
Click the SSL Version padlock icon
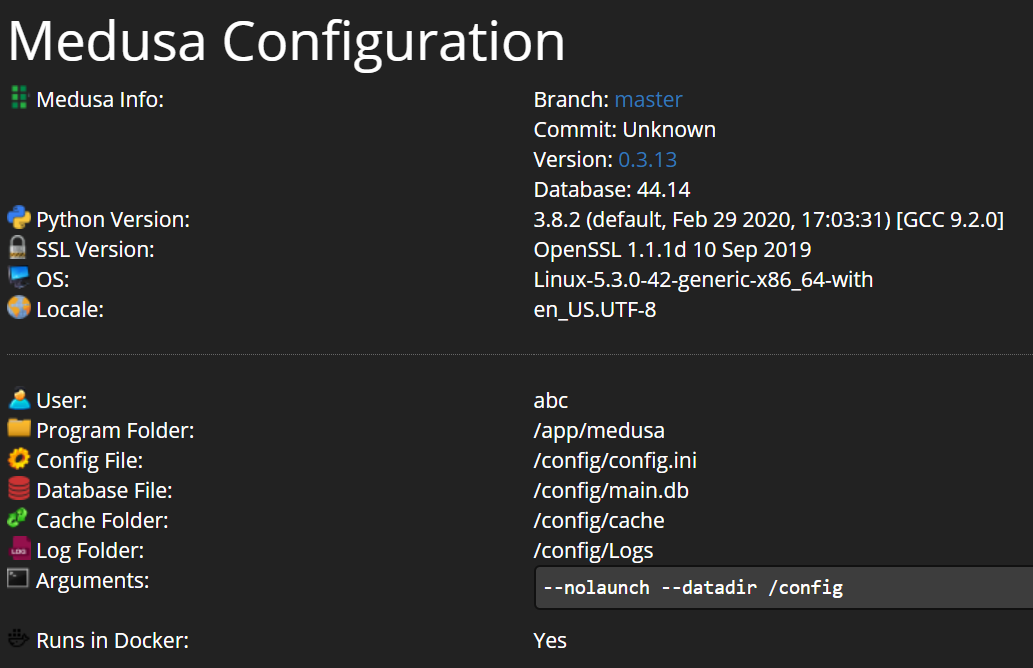[x=18, y=248]
